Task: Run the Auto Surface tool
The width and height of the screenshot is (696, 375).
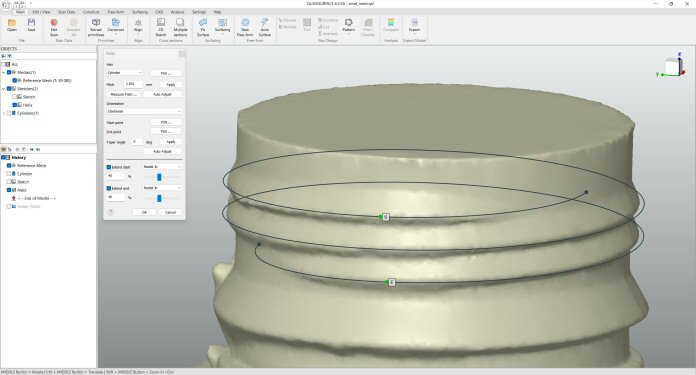Action: 265,27
